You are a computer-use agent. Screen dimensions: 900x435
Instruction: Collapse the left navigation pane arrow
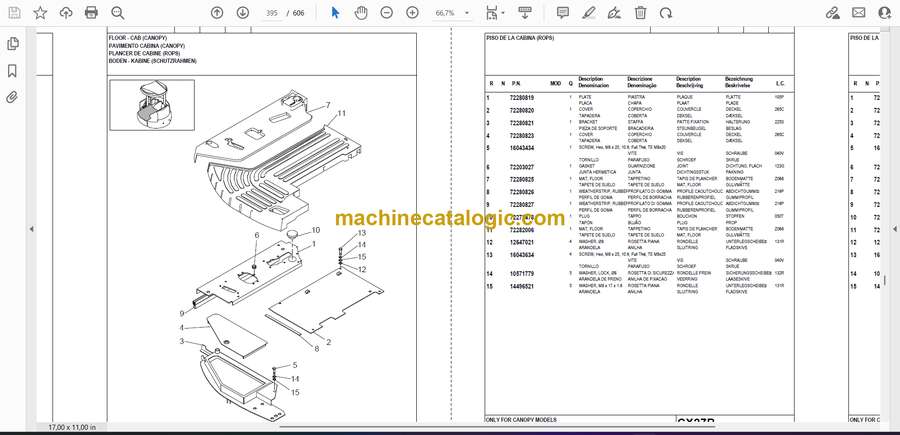point(32,229)
